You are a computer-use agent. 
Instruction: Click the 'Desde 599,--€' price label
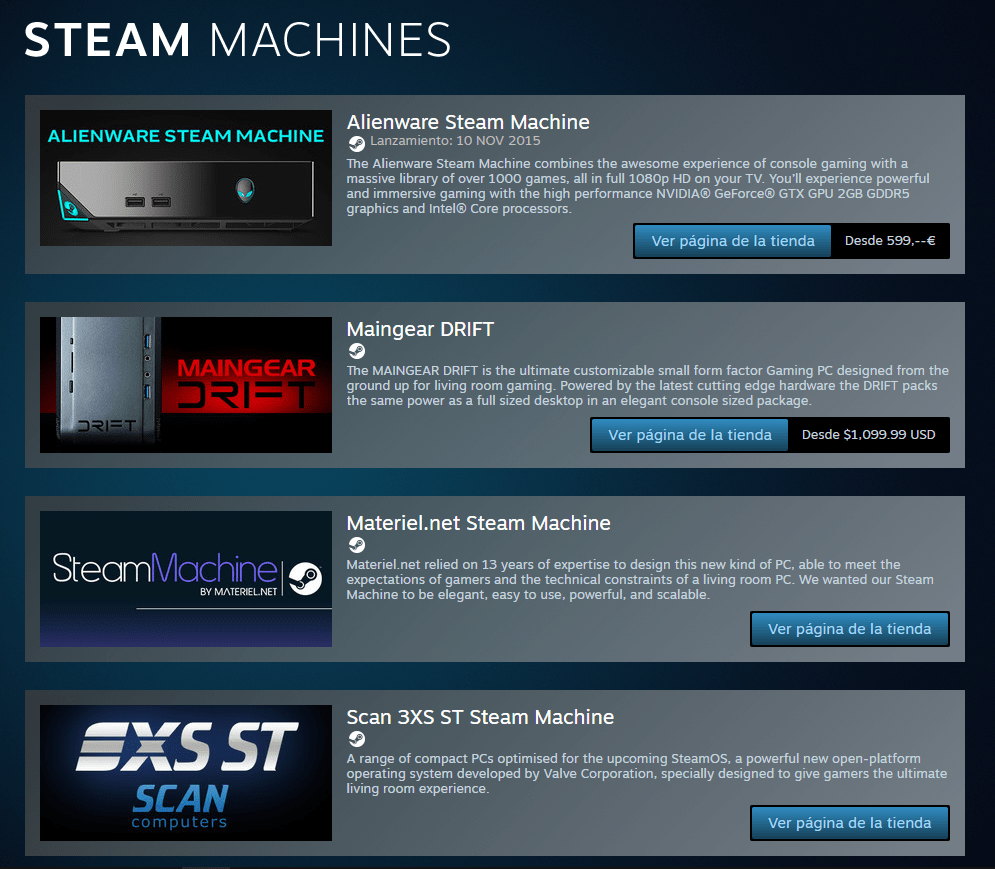point(890,241)
